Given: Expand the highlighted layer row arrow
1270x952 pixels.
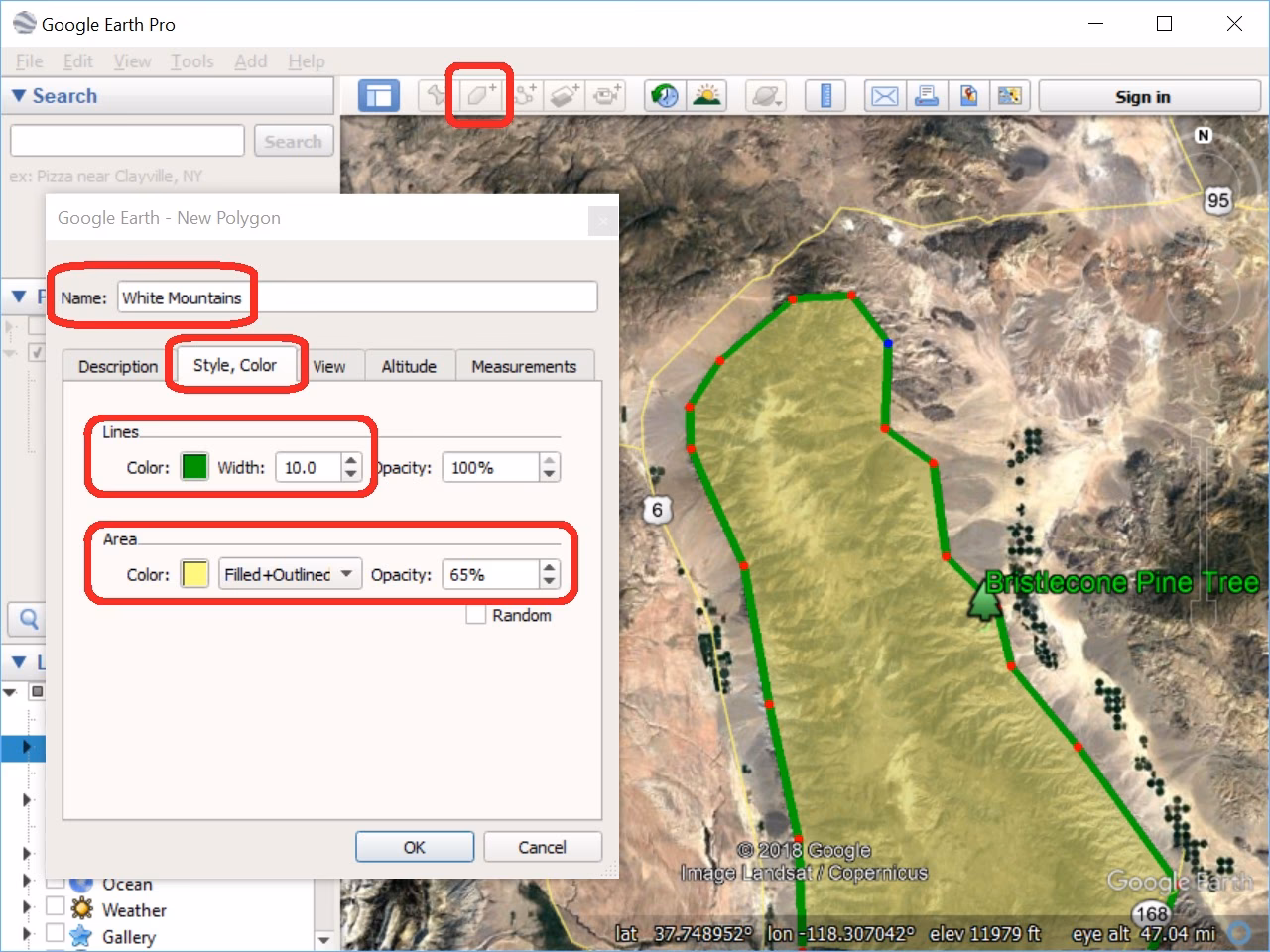Looking at the screenshot, I should (x=27, y=747).
